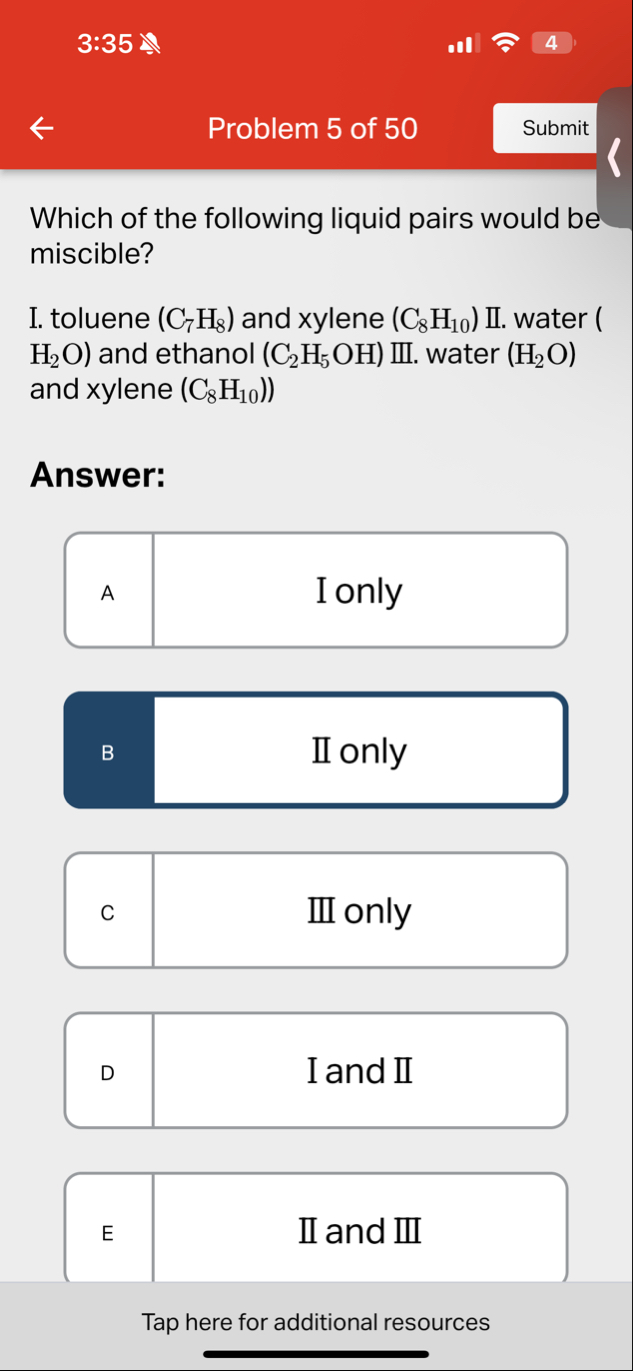Click the Wi-Fi icon in the status bar
Viewport: 633px width, 1371px height.
pos(506,42)
